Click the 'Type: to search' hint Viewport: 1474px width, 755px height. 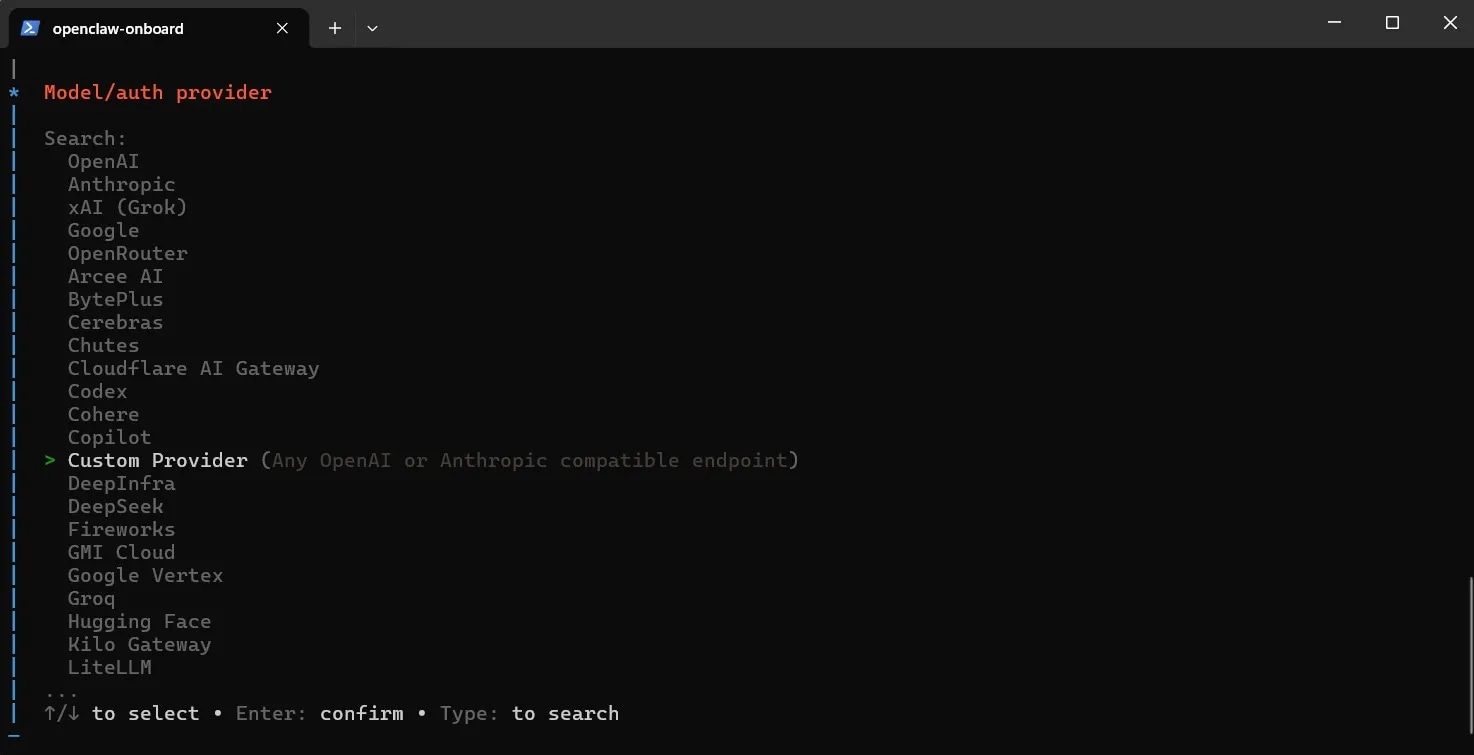tap(529, 713)
